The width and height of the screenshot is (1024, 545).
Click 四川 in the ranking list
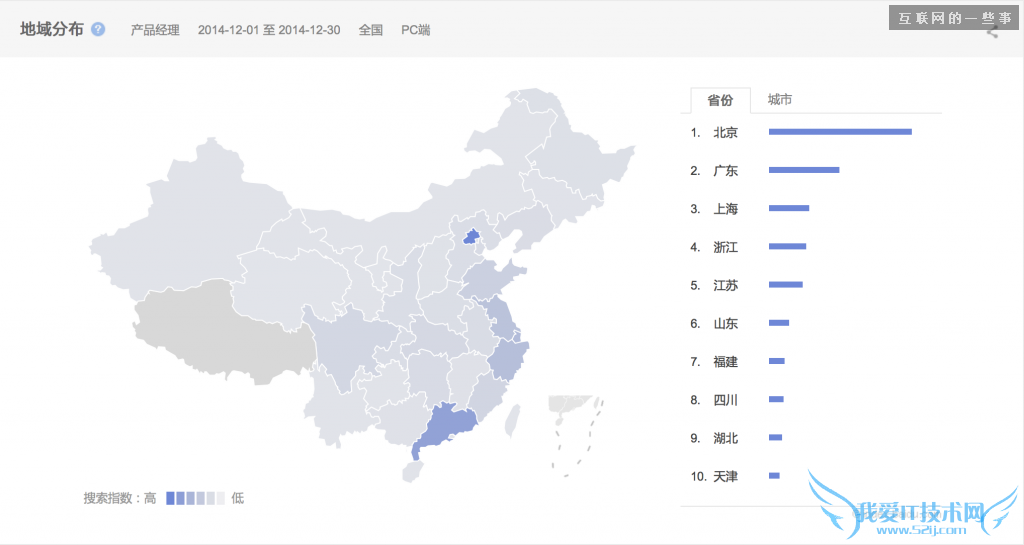pos(725,400)
